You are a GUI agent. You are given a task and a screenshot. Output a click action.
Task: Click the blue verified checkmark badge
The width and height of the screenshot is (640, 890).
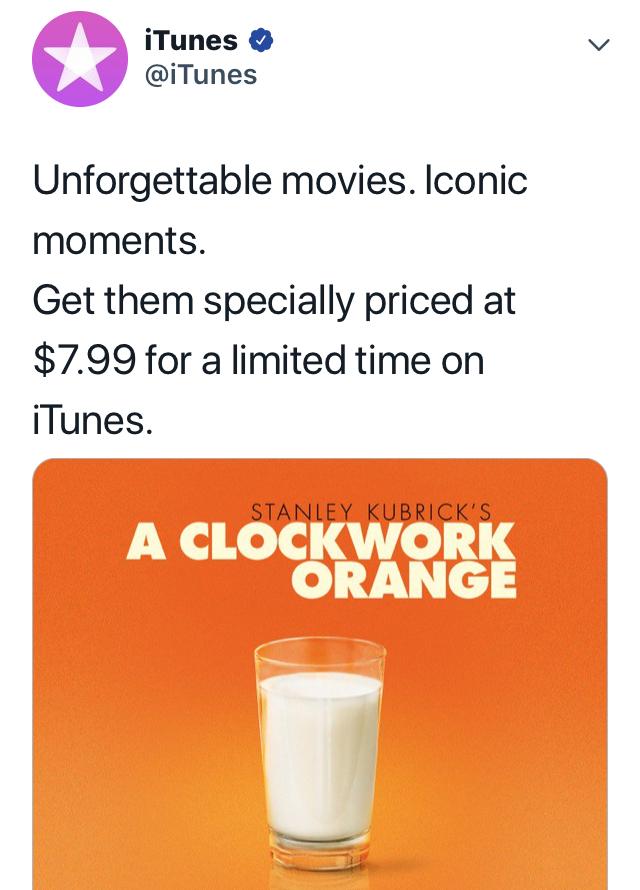pos(260,41)
